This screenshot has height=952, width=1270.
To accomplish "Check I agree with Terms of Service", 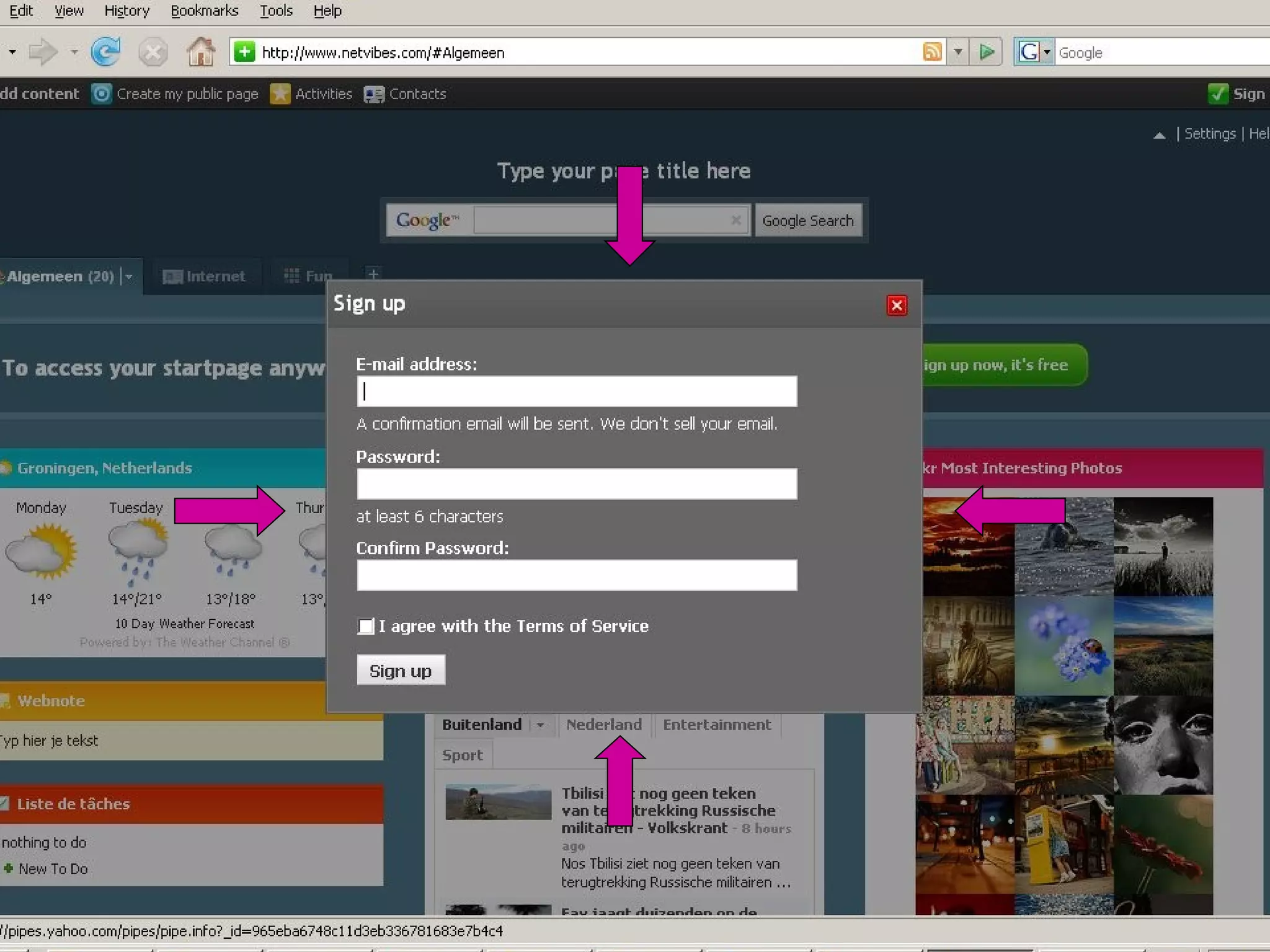I will click(366, 626).
